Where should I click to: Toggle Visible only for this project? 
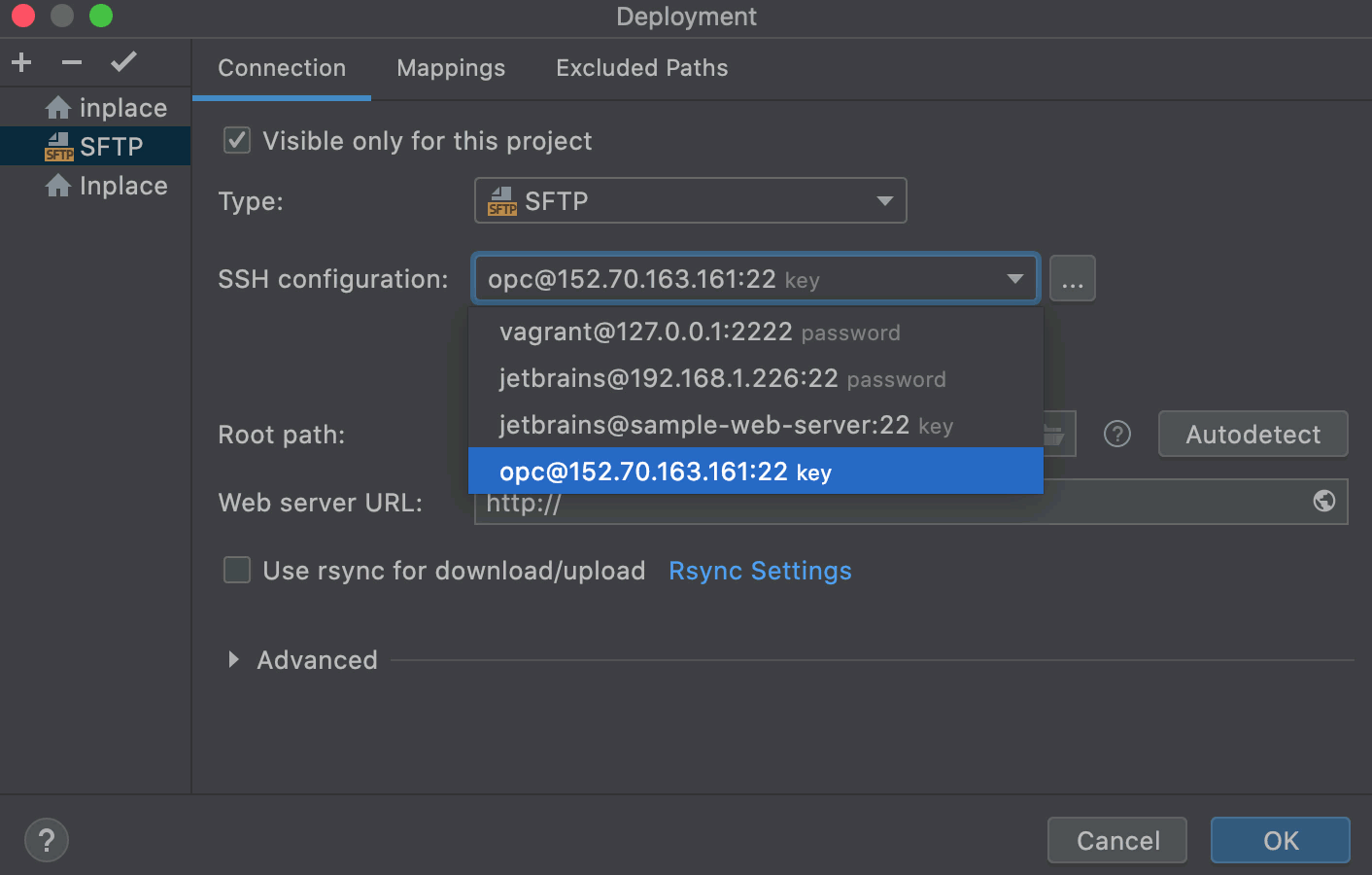point(237,141)
